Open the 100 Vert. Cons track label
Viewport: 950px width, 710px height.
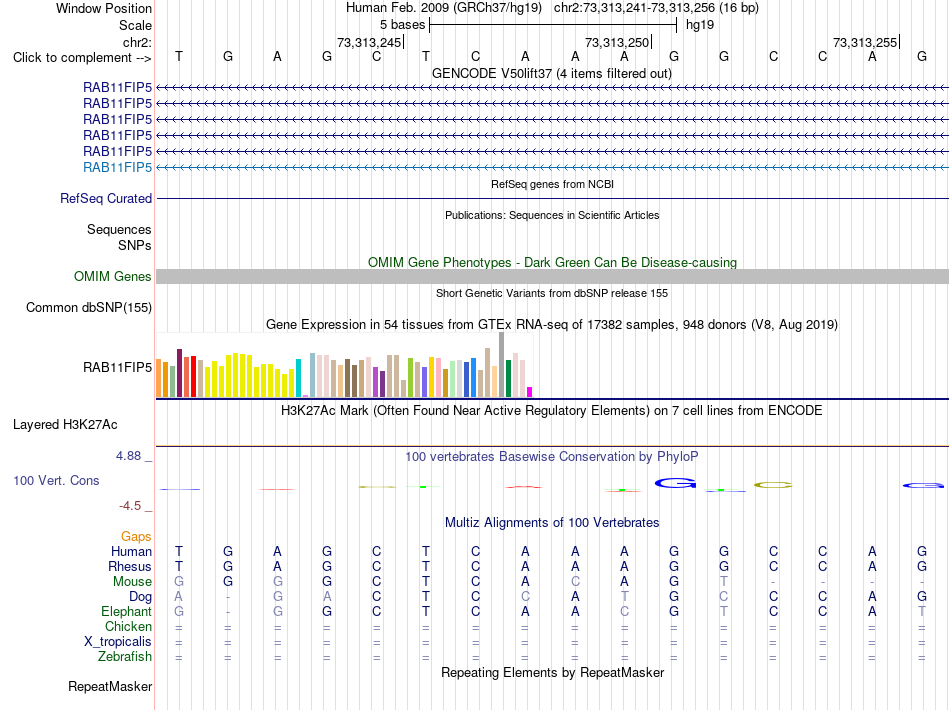pyautogui.click(x=56, y=480)
